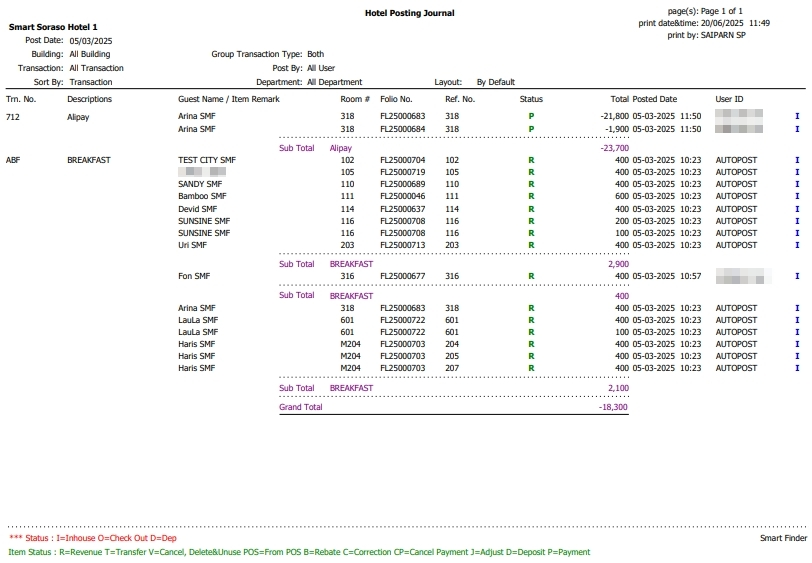
Task: Click the Grand Total label
Action: tap(301, 407)
